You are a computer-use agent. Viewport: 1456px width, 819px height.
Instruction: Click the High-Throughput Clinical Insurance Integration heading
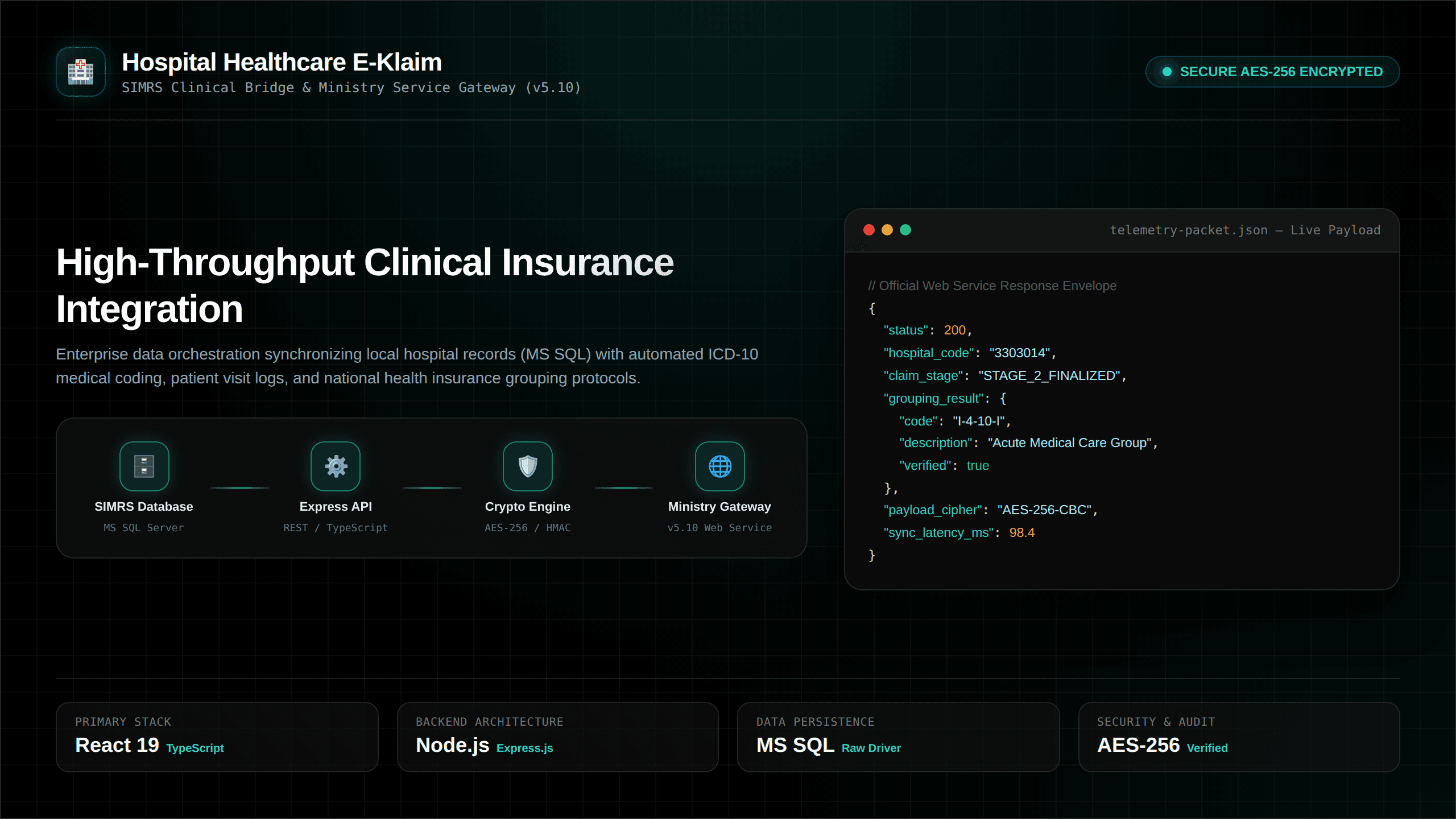tap(365, 286)
